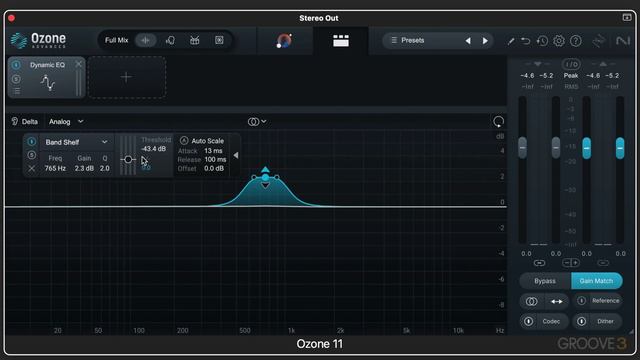Open the module chain view icon
This screenshot has width=640, height=360.
[x=341, y=40]
